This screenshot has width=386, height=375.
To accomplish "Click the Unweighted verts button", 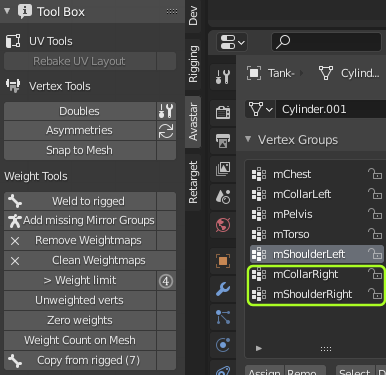I will 80,301.
